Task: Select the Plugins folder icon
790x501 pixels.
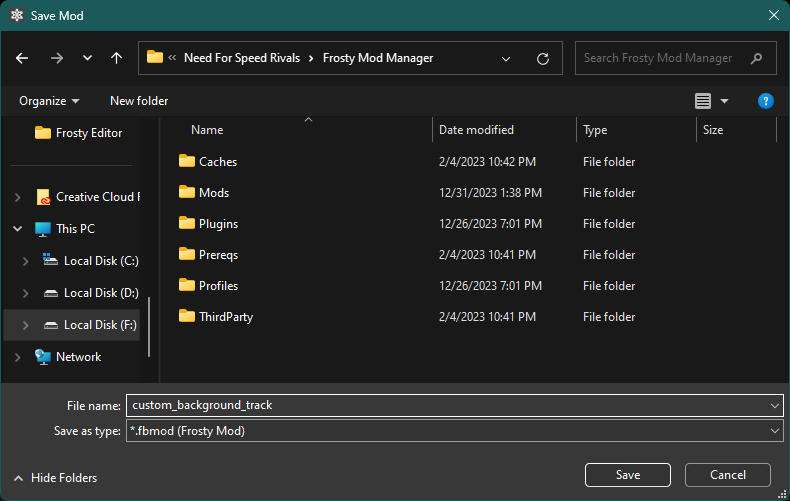Action: (187, 223)
